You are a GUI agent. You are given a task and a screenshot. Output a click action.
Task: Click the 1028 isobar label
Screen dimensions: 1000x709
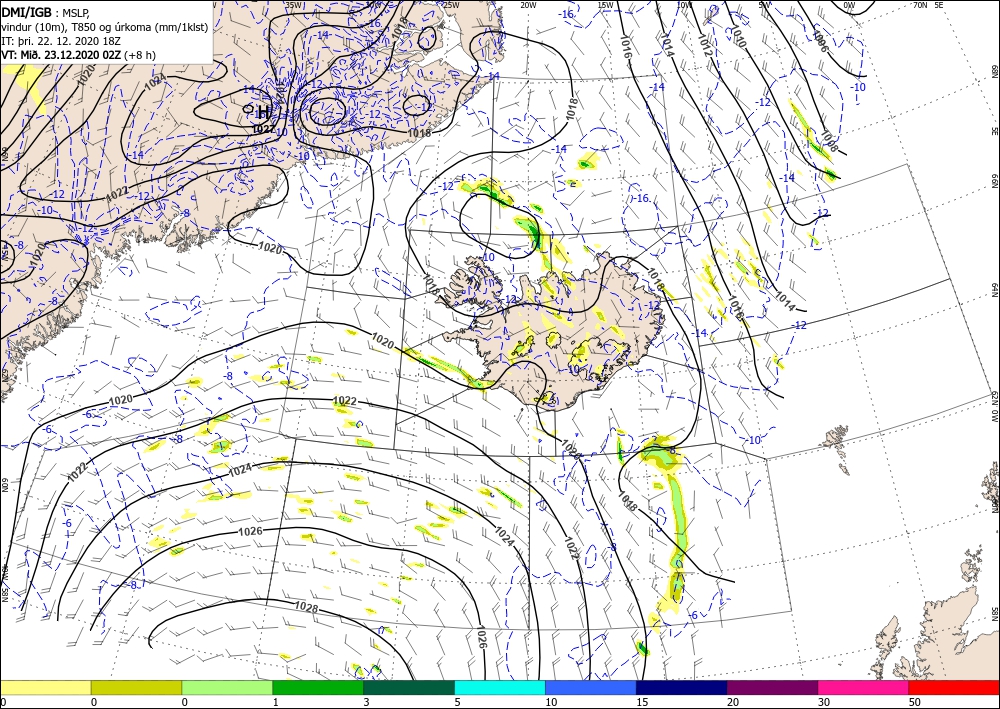[x=306, y=608]
